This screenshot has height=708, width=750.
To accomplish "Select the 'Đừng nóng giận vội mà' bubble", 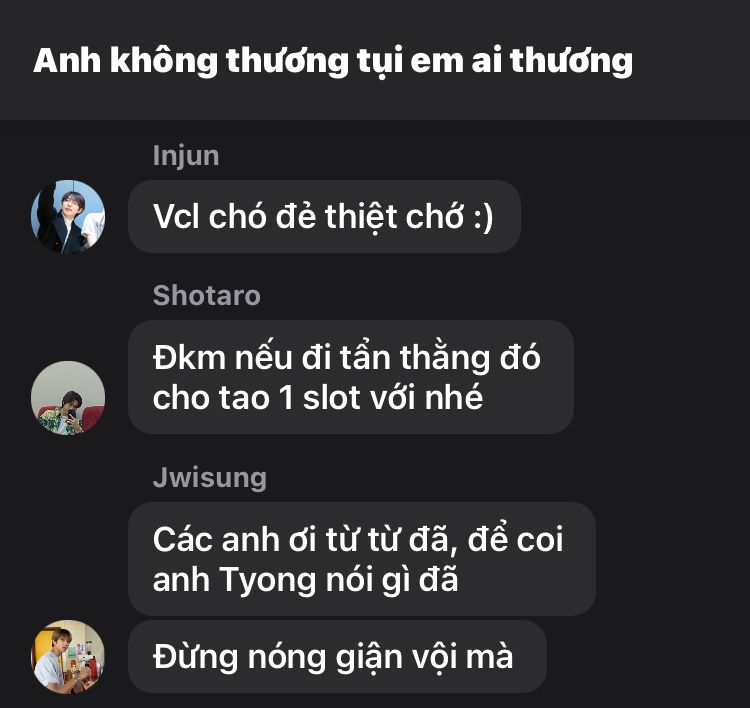I will (337, 656).
